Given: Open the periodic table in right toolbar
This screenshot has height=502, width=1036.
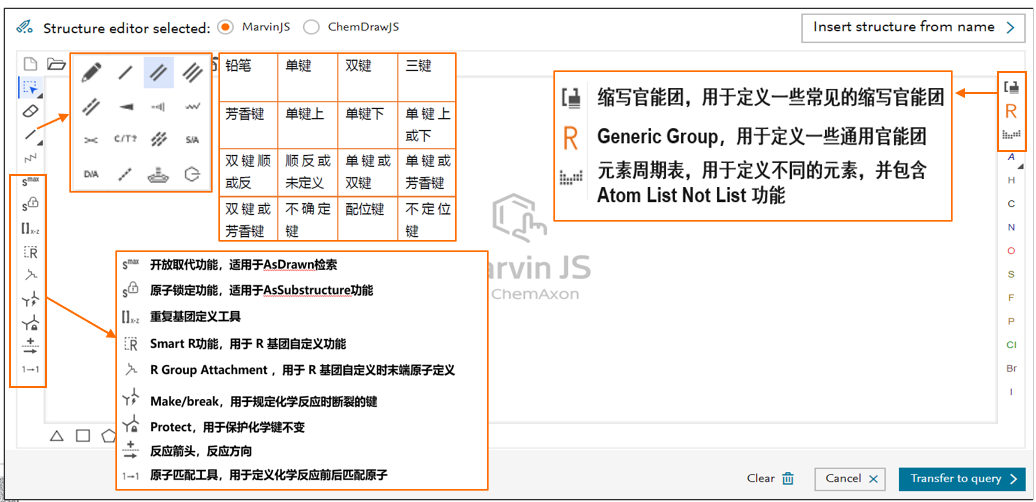Looking at the screenshot, I should click(x=1011, y=135).
